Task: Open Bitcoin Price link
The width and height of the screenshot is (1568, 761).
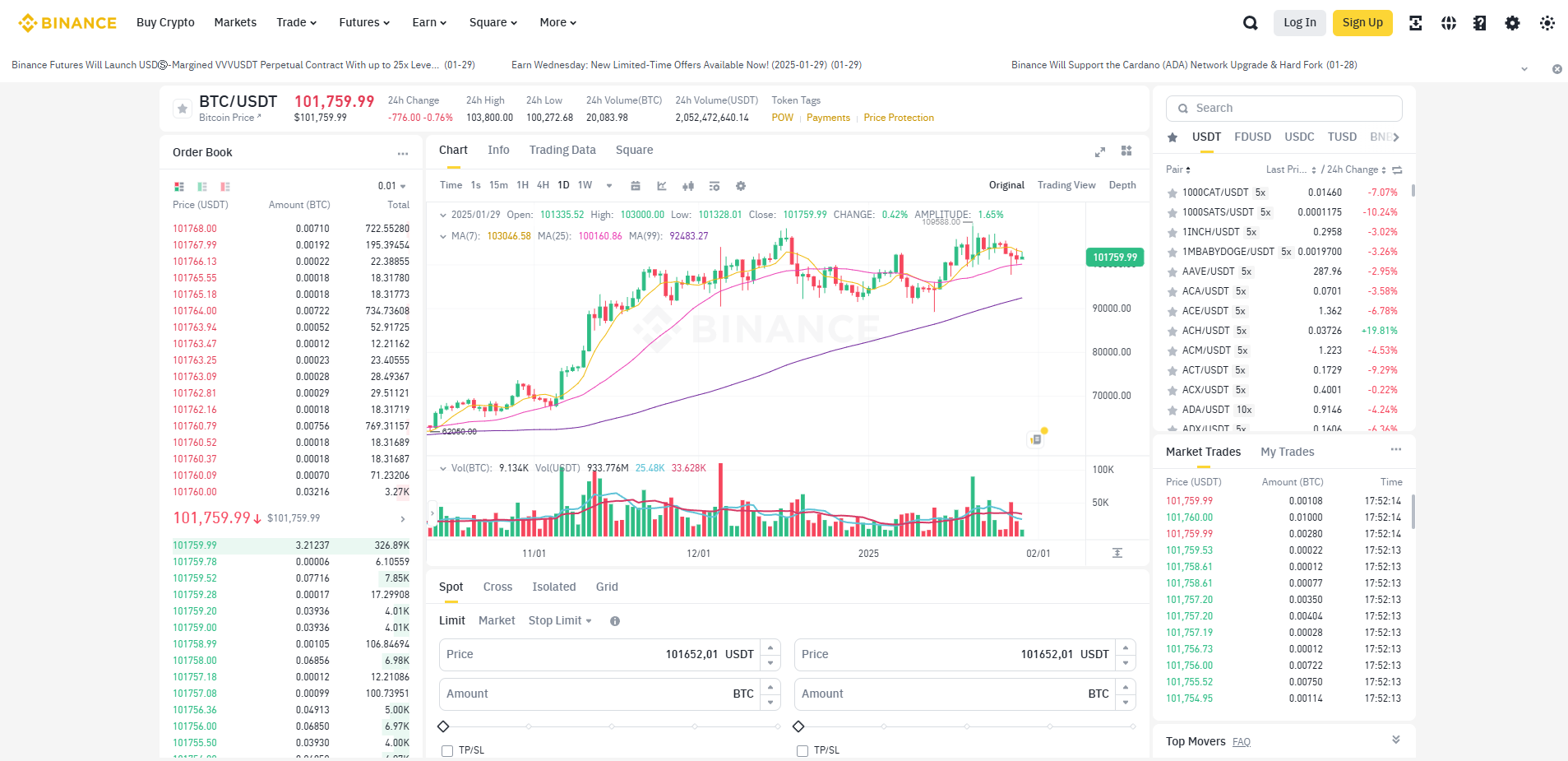Action: point(229,118)
